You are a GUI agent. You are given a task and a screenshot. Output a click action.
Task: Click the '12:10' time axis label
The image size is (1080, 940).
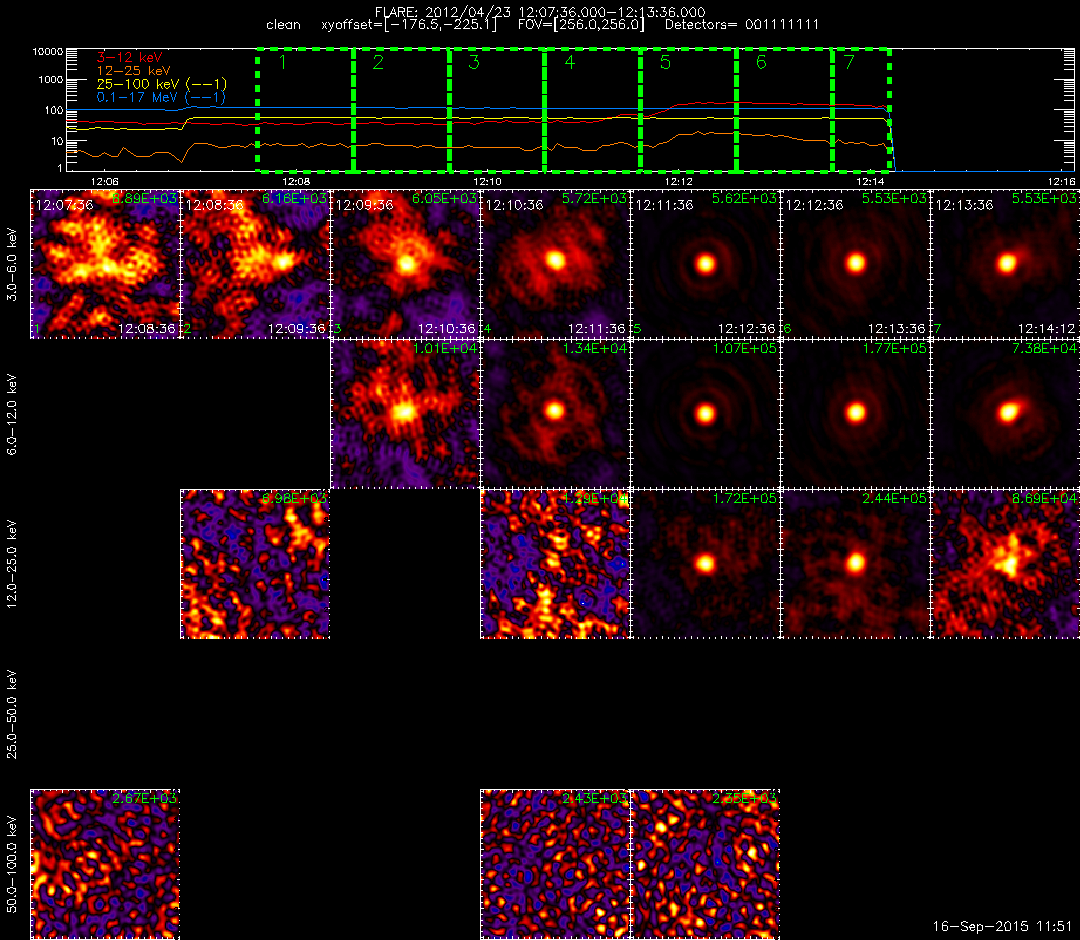488,182
